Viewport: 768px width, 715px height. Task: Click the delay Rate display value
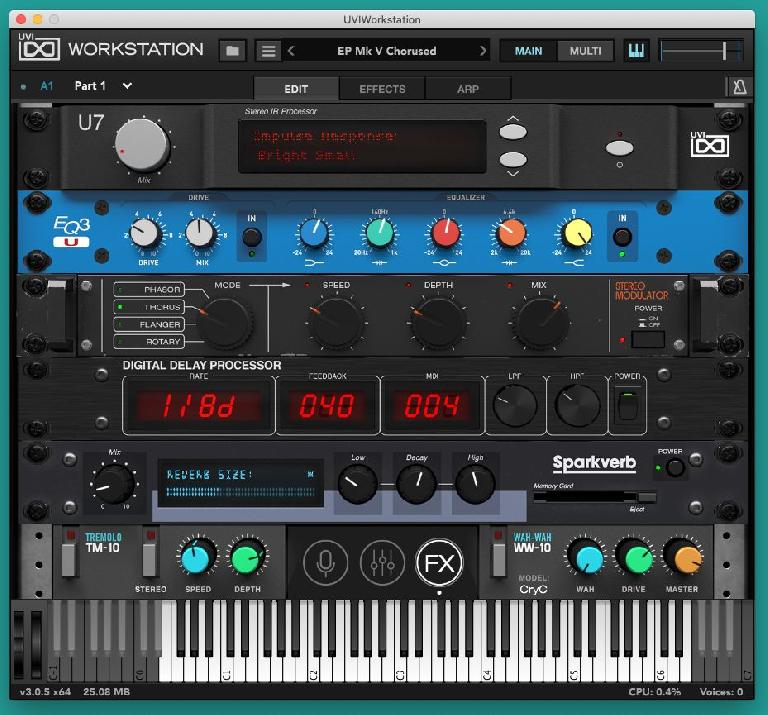(x=198, y=405)
